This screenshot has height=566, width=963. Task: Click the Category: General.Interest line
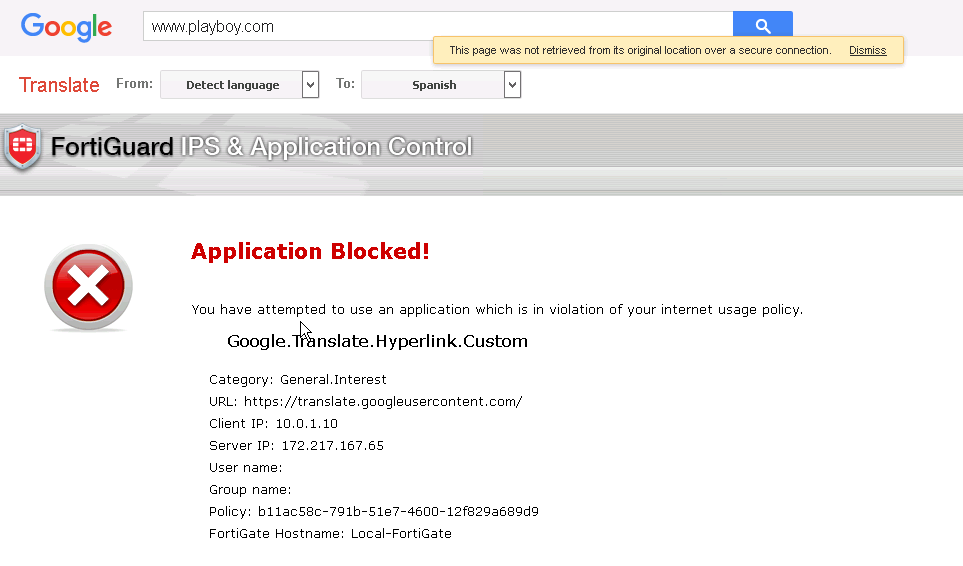coord(298,379)
